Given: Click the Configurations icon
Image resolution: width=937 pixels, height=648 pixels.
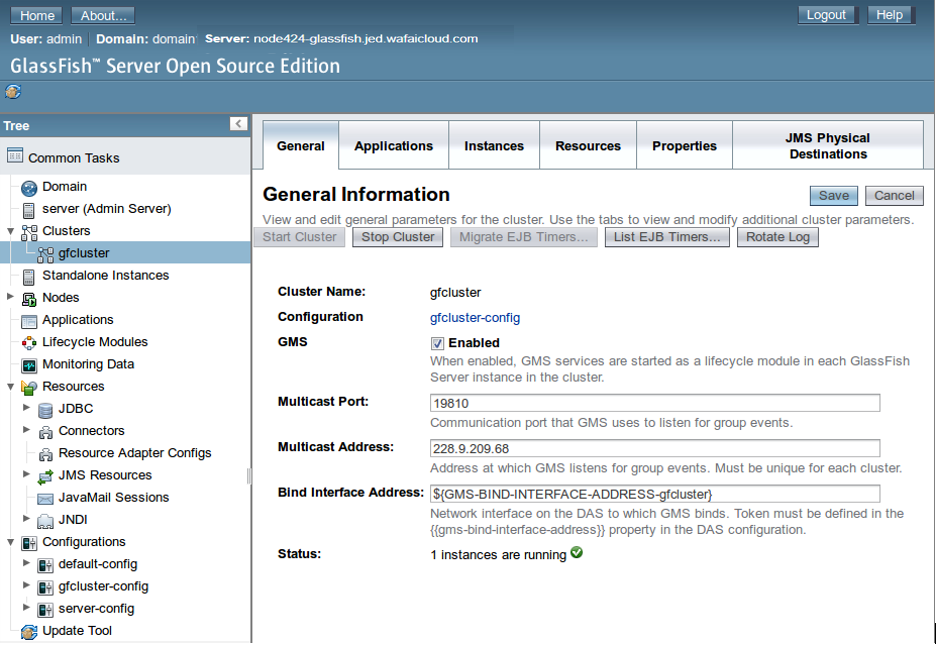Looking at the screenshot, I should click(x=29, y=543).
